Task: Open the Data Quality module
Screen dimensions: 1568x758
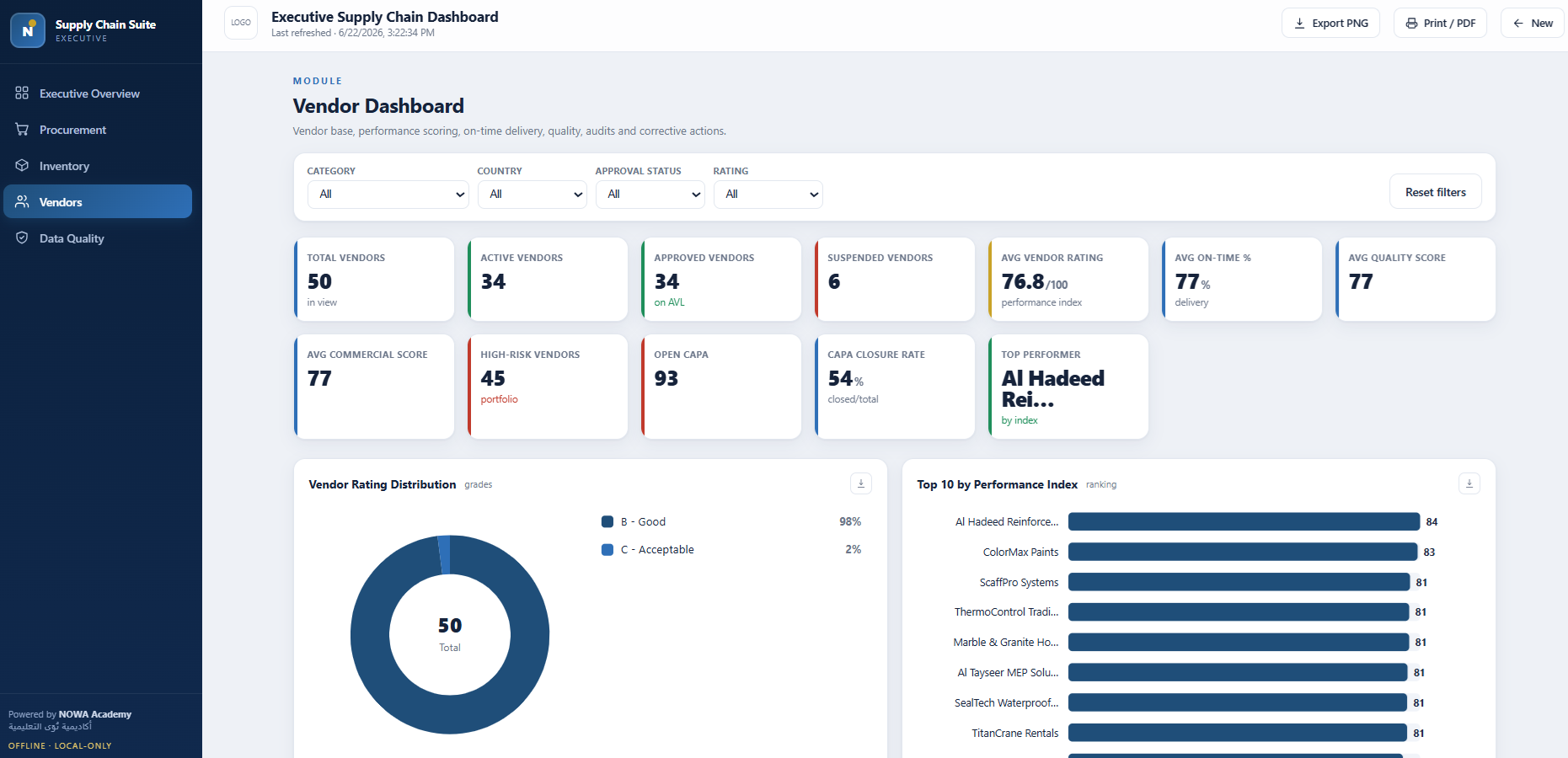Action: [x=98, y=238]
